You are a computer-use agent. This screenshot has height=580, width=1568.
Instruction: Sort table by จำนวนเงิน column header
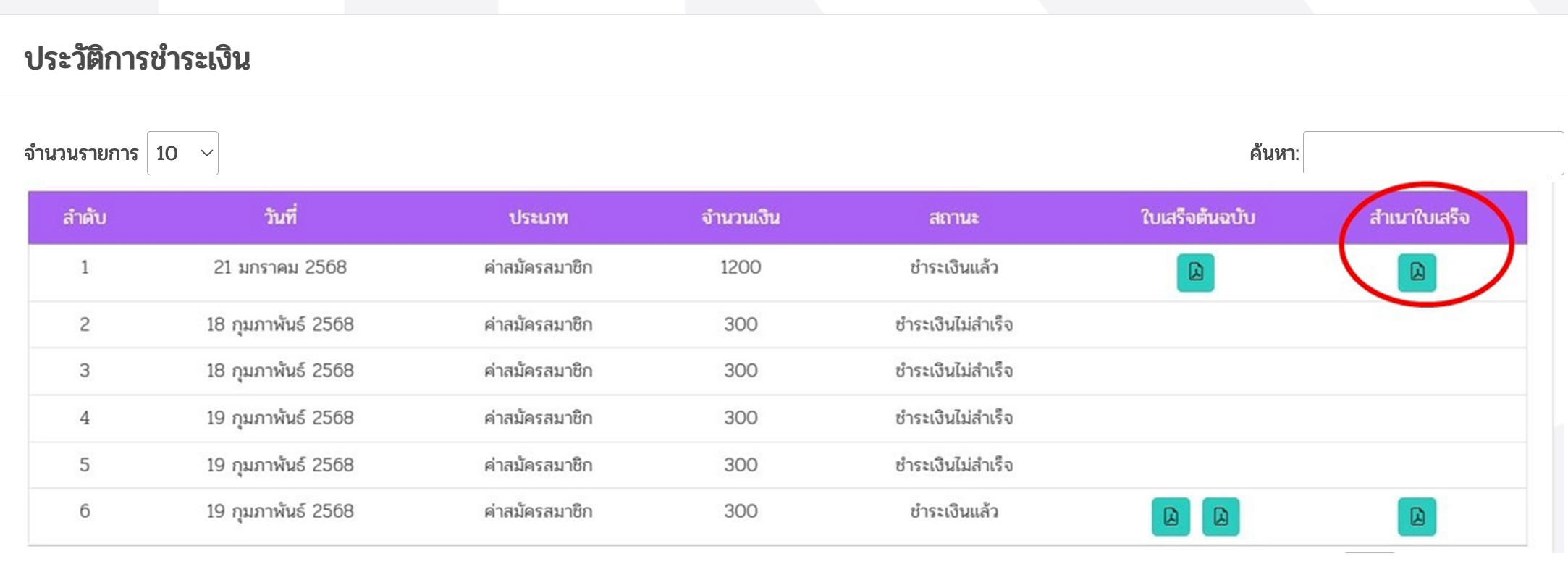point(741,217)
